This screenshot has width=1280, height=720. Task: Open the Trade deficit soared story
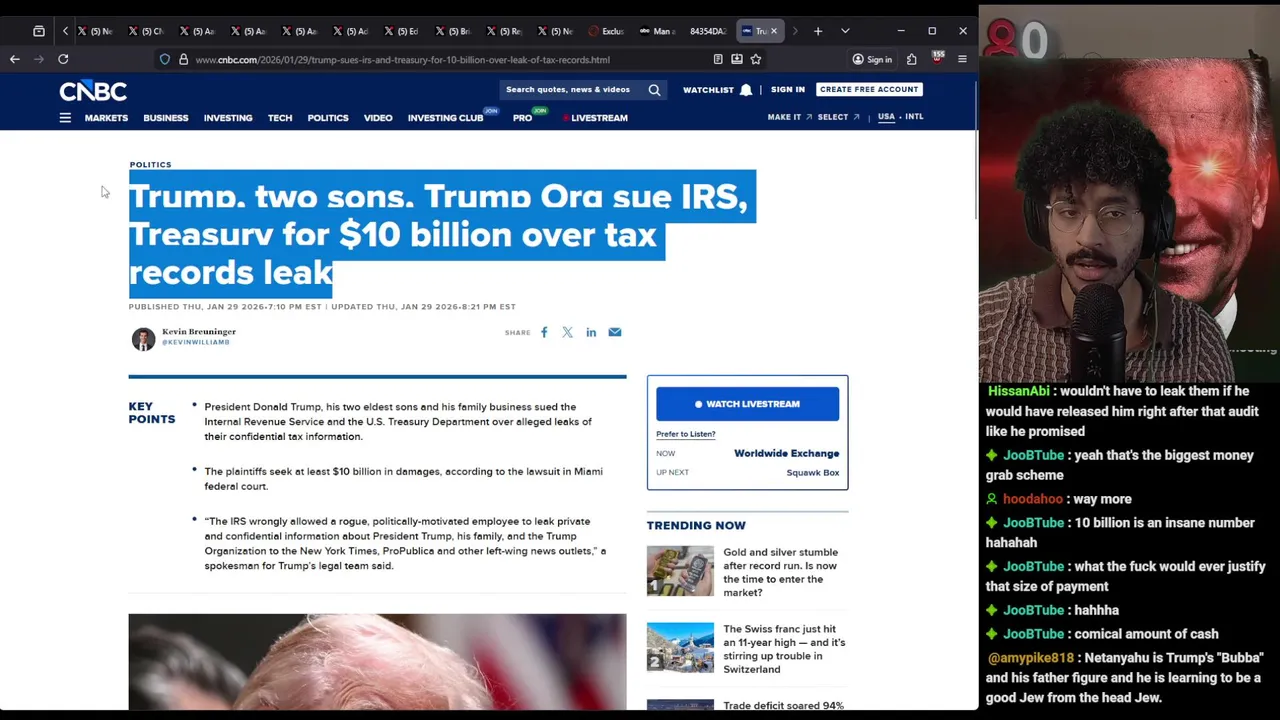784,705
